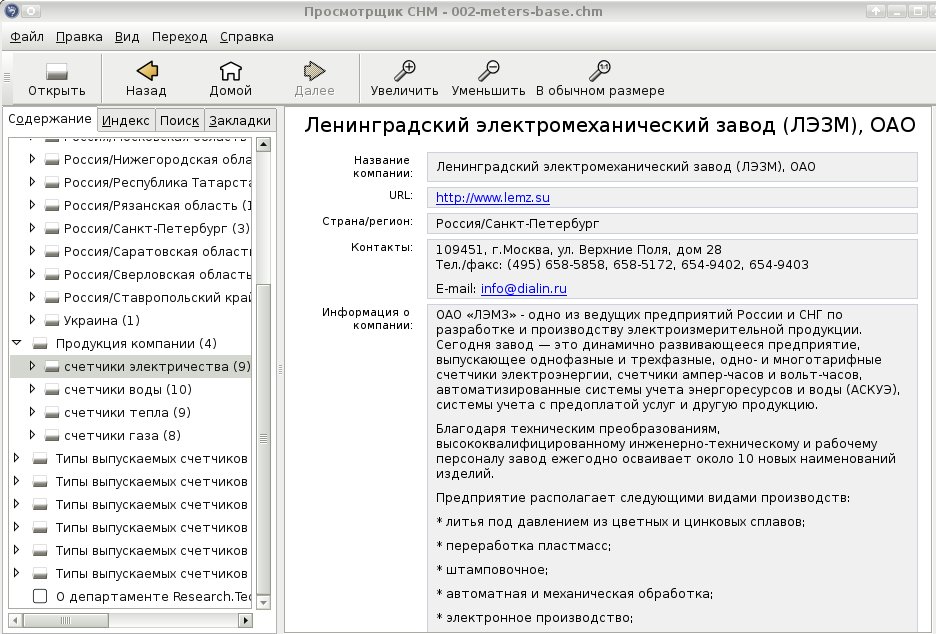Expand Россия/Ставропольский край node
This screenshot has width=936, height=634.
pos(32,297)
